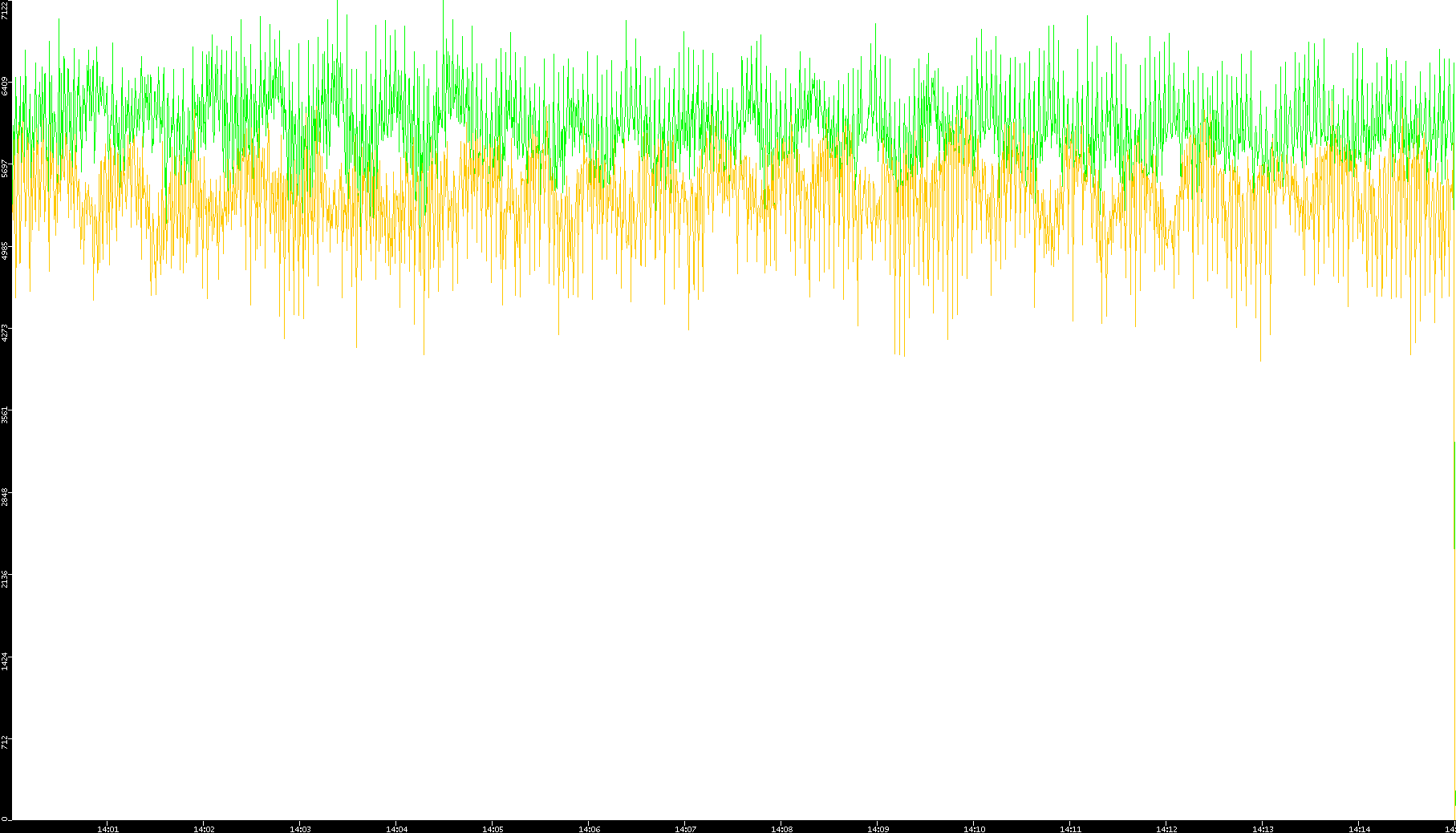Click the 1424 vertical axis value
This screenshot has width=1456, height=833.
click(6, 661)
